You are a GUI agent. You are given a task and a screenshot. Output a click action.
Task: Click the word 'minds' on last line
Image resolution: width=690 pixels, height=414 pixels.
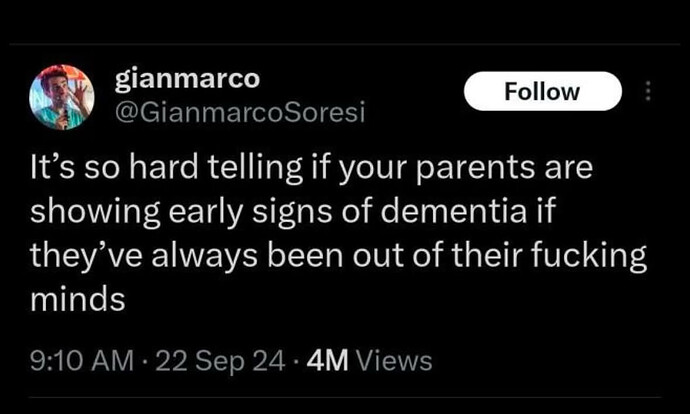(78, 299)
